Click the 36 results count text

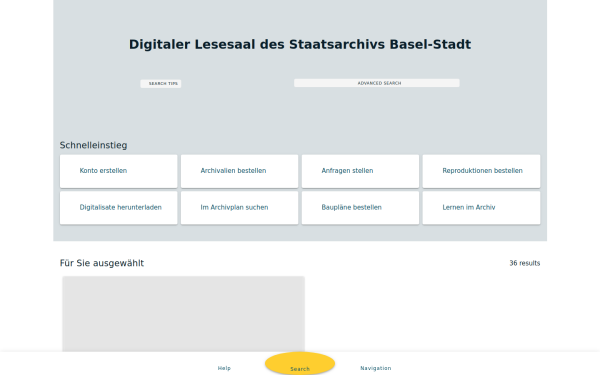(525, 263)
